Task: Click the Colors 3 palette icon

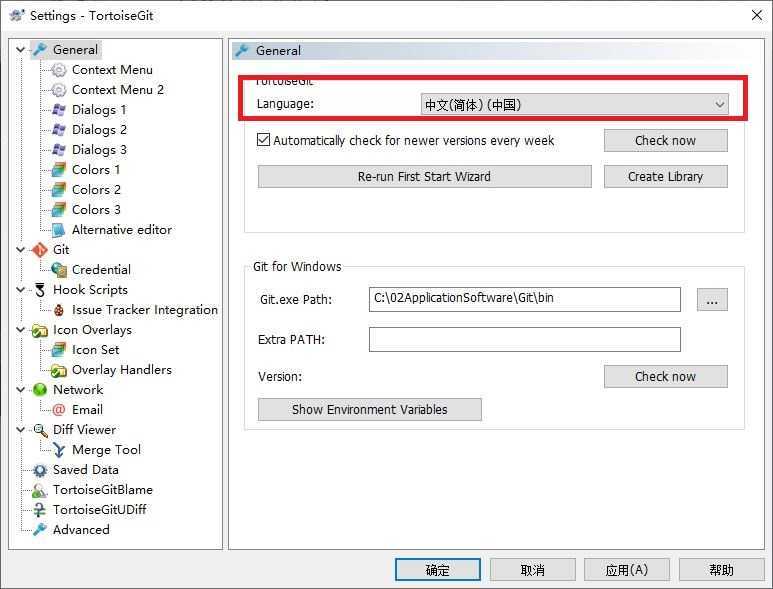Action: coord(59,209)
